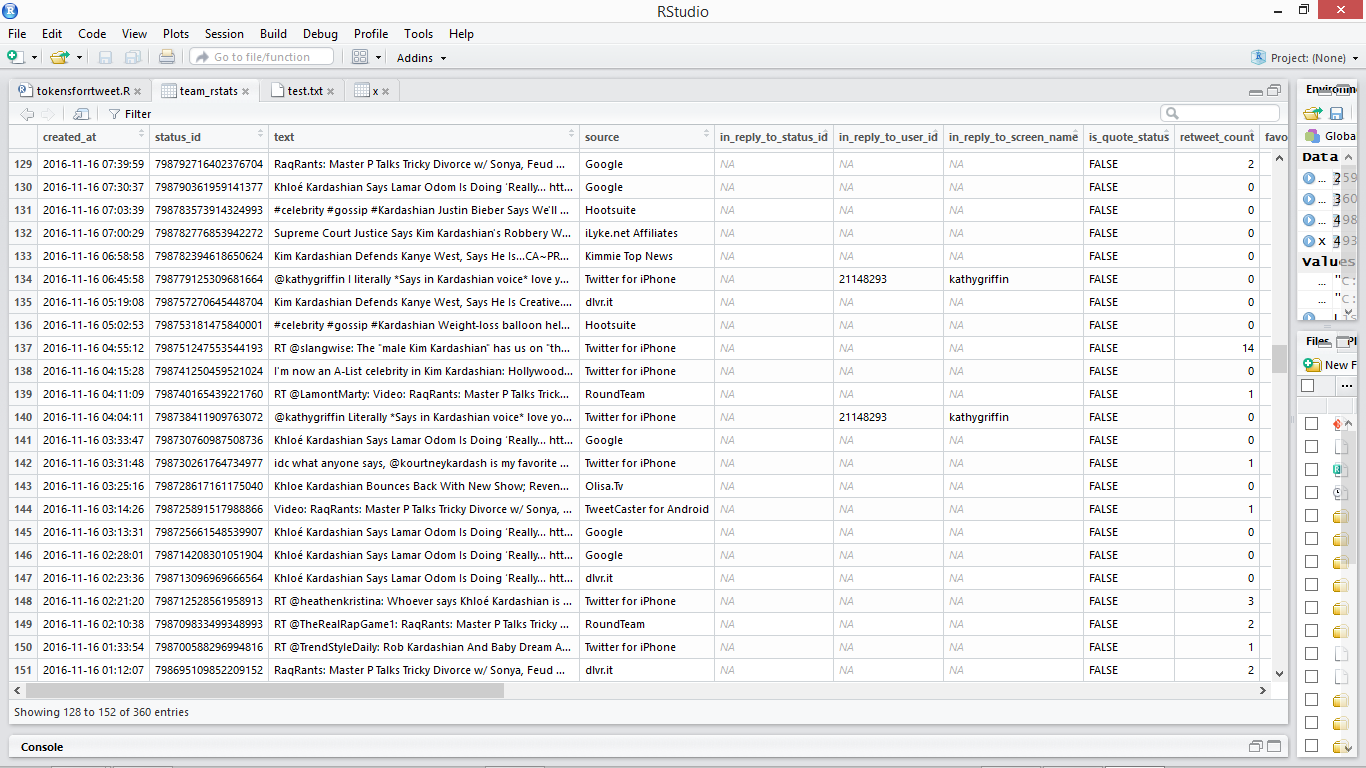Screen dimensions: 1366x768
Task: Open the Code menu
Action: (92, 34)
